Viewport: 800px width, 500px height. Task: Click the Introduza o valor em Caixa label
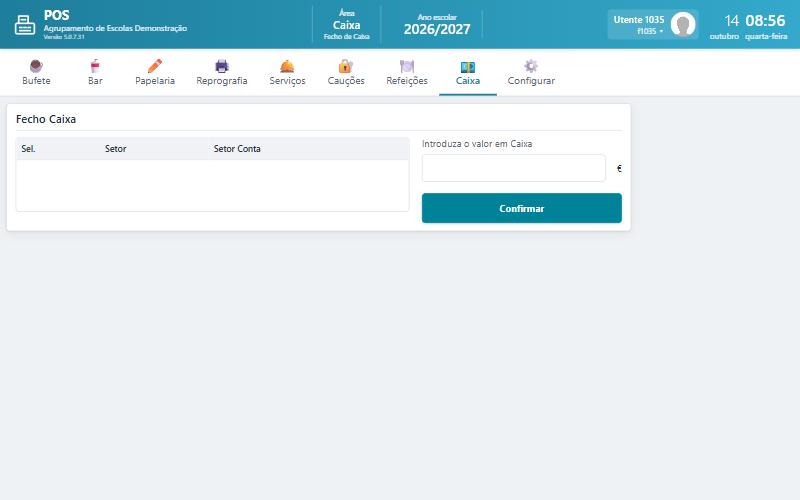pyautogui.click(x=477, y=144)
